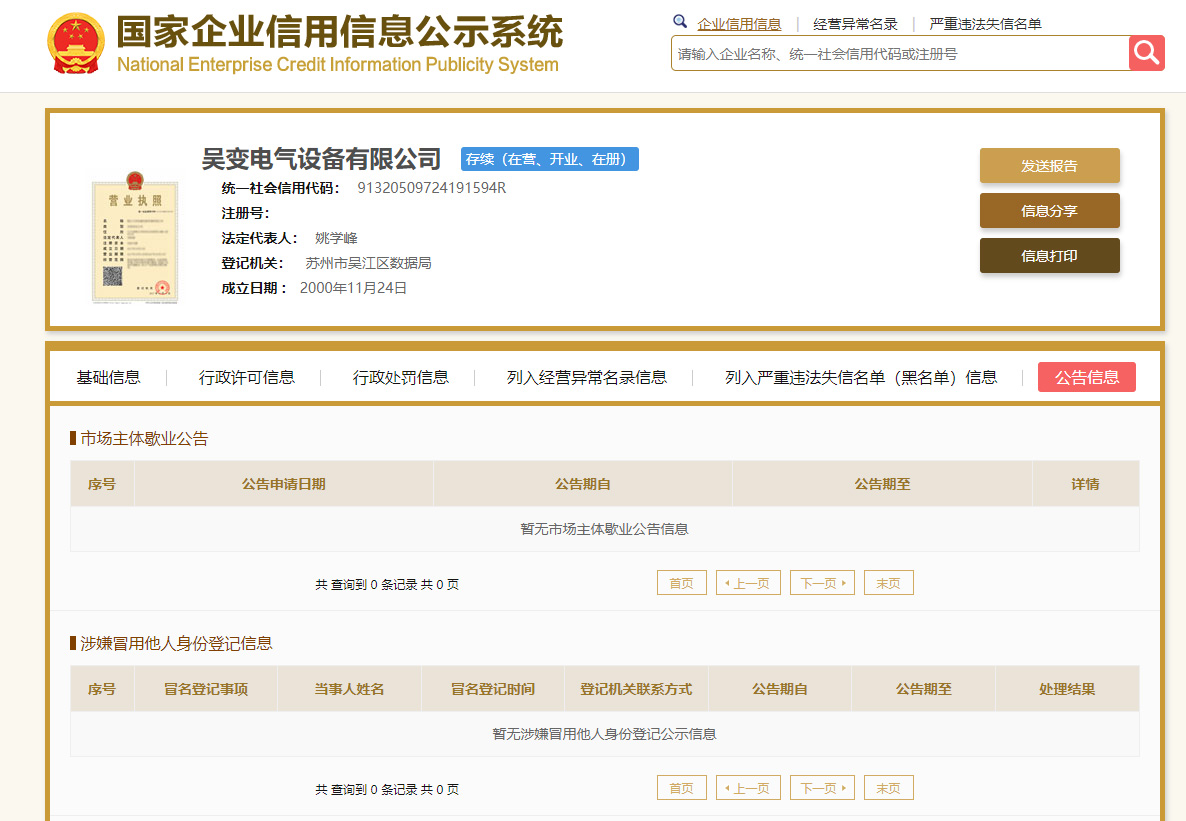Click the national emblem logo
This screenshot has width=1186, height=821.
[76, 45]
